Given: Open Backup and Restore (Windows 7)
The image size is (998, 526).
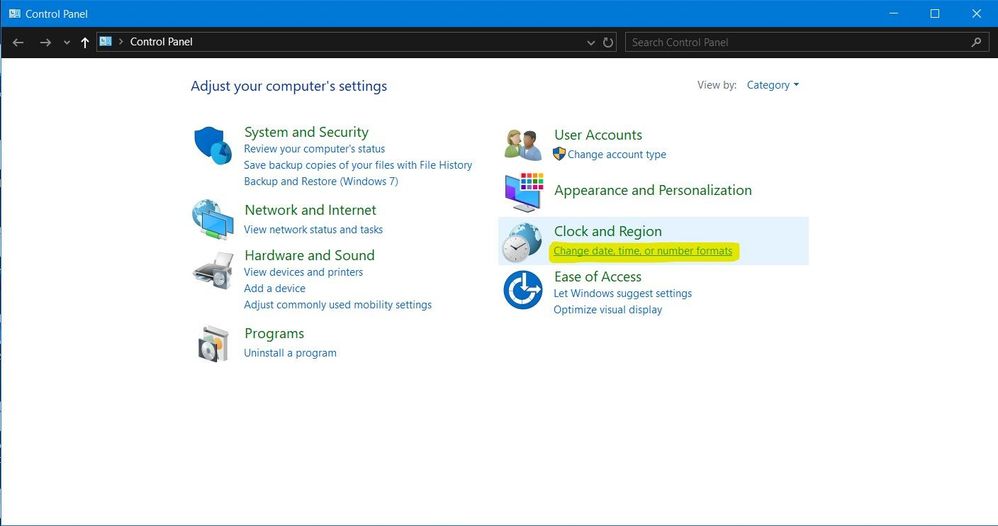Looking at the screenshot, I should coord(321,181).
